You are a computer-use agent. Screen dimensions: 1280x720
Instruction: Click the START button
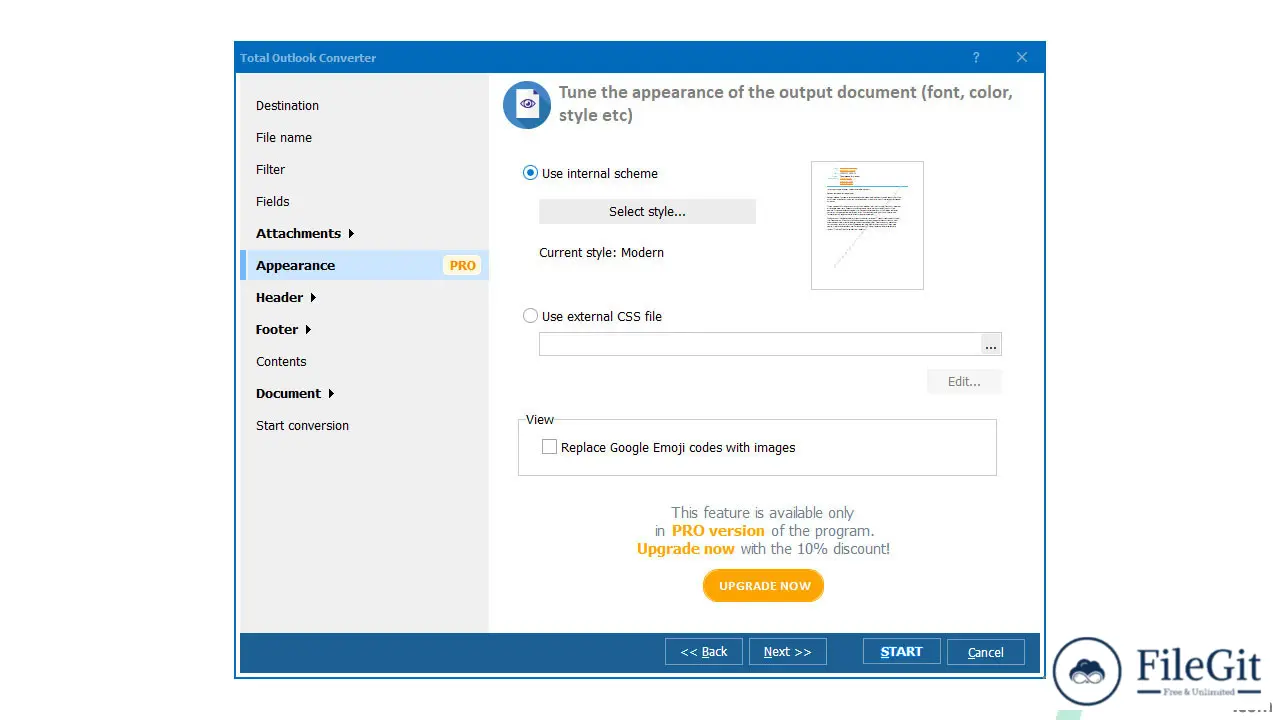(901, 651)
